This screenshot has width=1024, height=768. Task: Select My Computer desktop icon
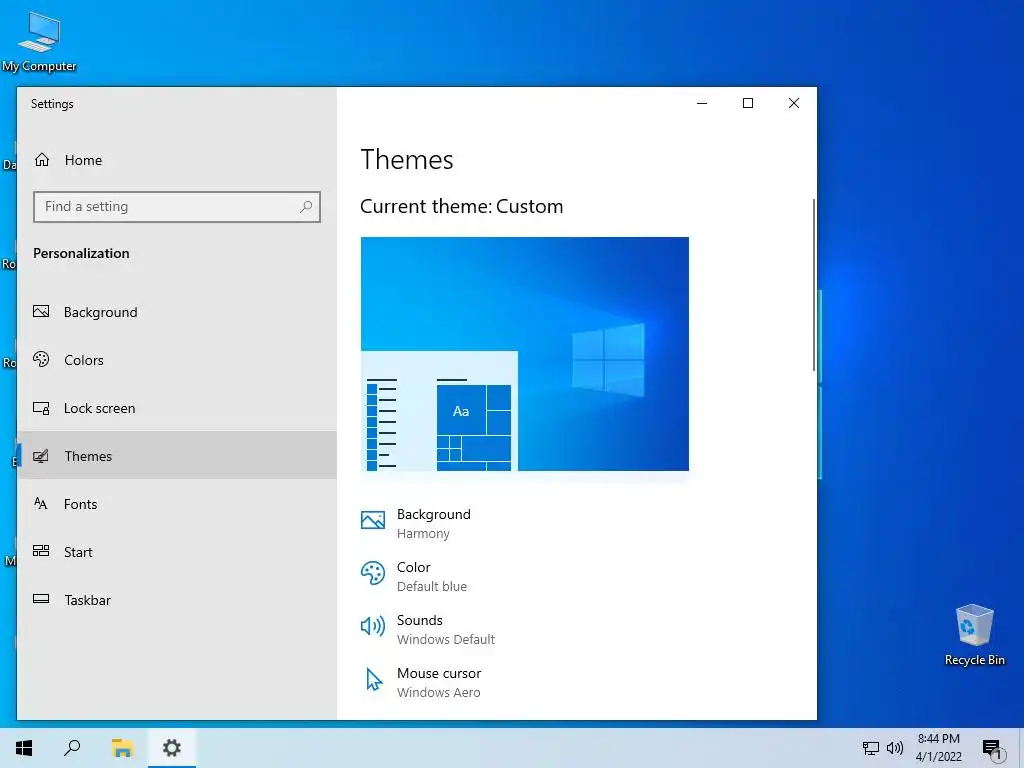pyautogui.click(x=39, y=41)
